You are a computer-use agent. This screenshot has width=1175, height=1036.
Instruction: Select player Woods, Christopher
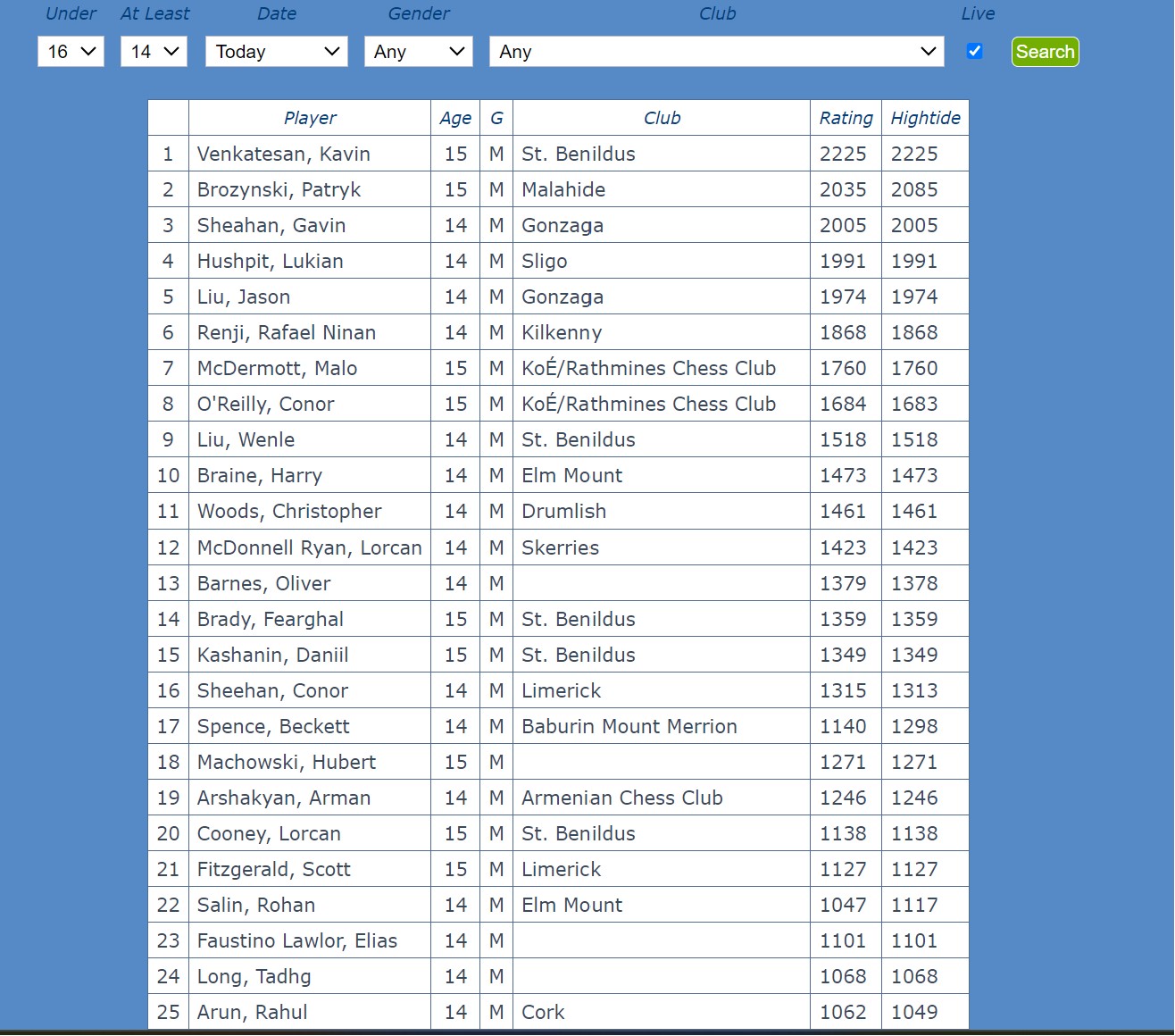pyautogui.click(x=289, y=511)
